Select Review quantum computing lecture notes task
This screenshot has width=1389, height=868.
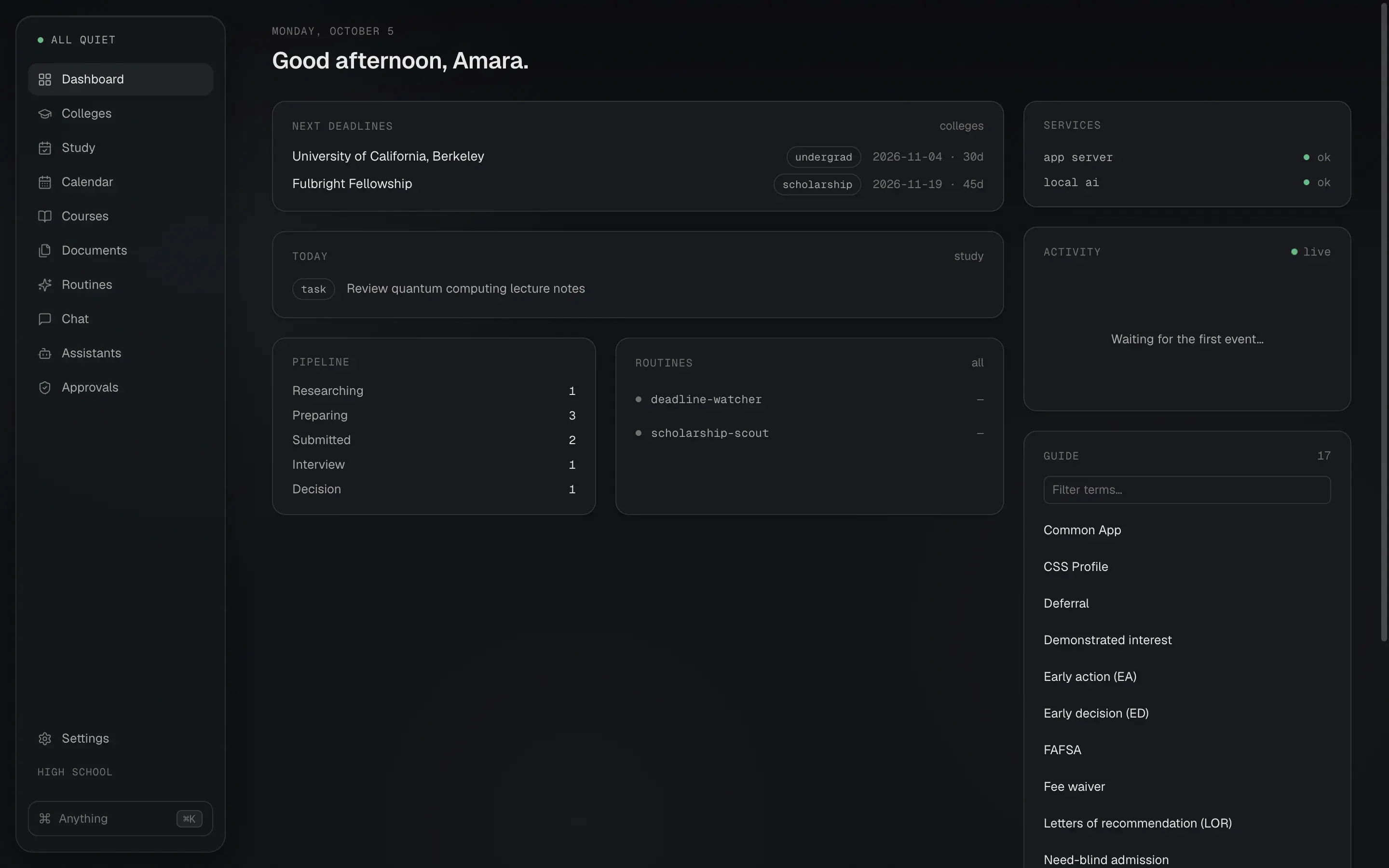pos(465,289)
